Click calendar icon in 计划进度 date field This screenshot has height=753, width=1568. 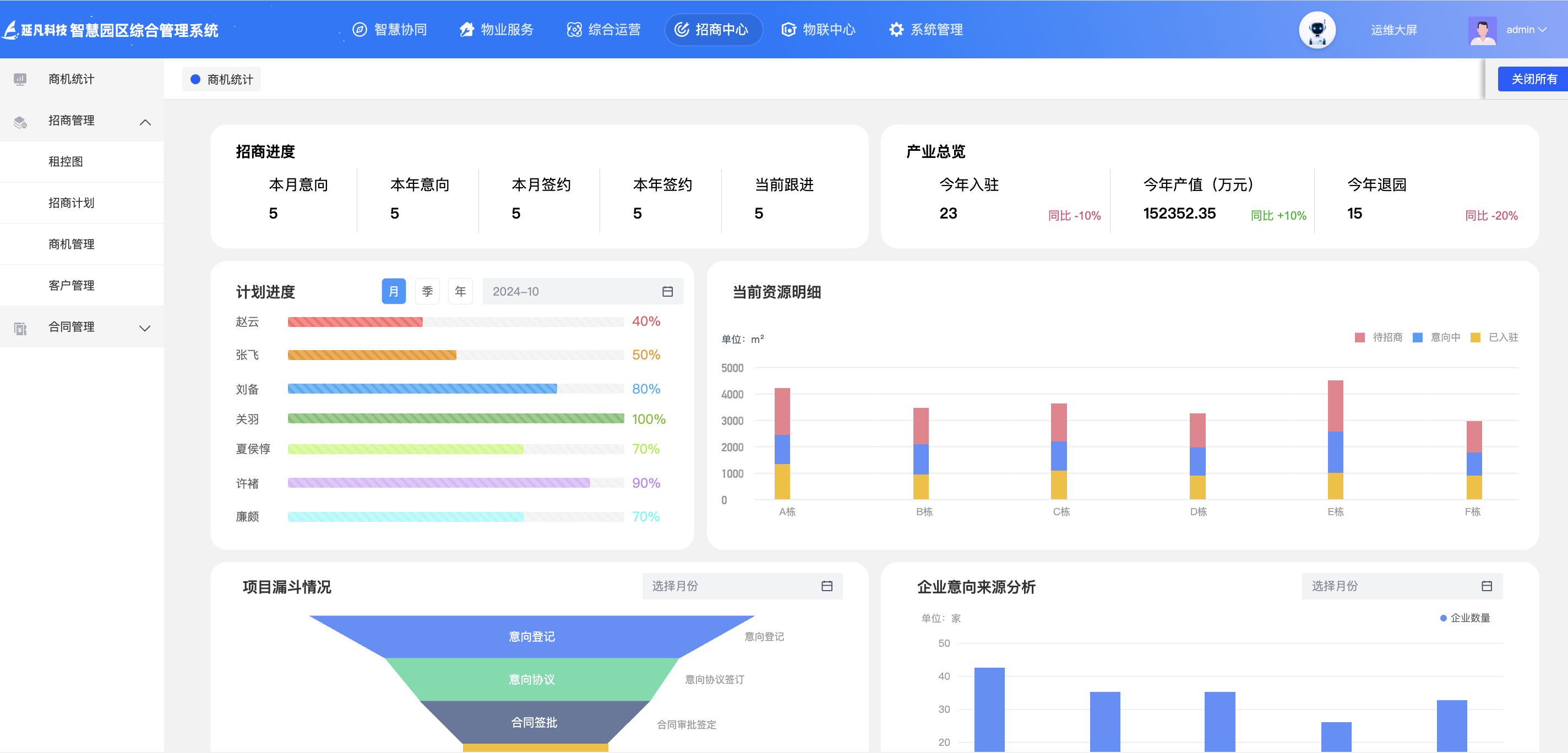pyautogui.click(x=667, y=292)
